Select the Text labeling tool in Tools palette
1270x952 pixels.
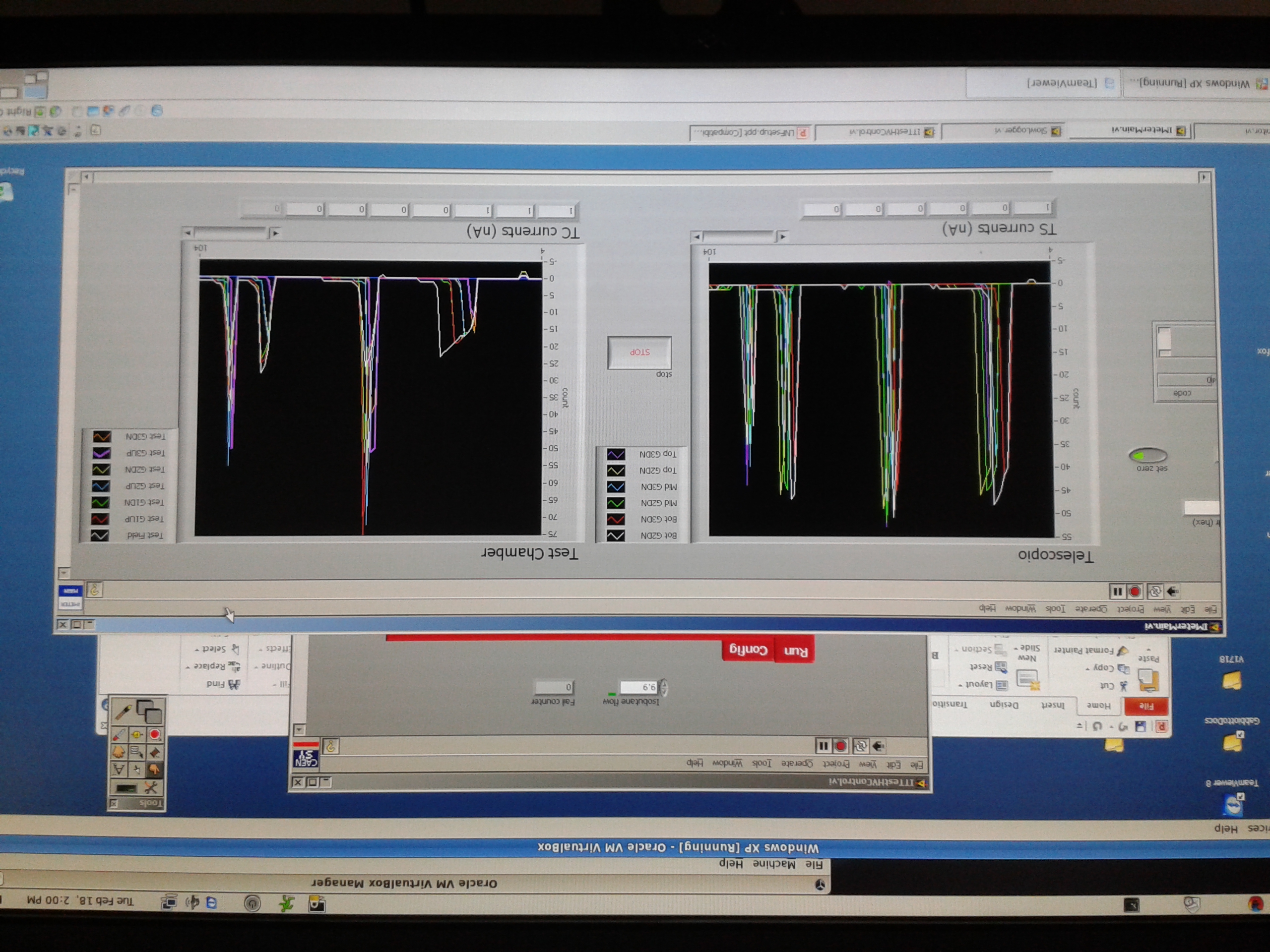119,769
